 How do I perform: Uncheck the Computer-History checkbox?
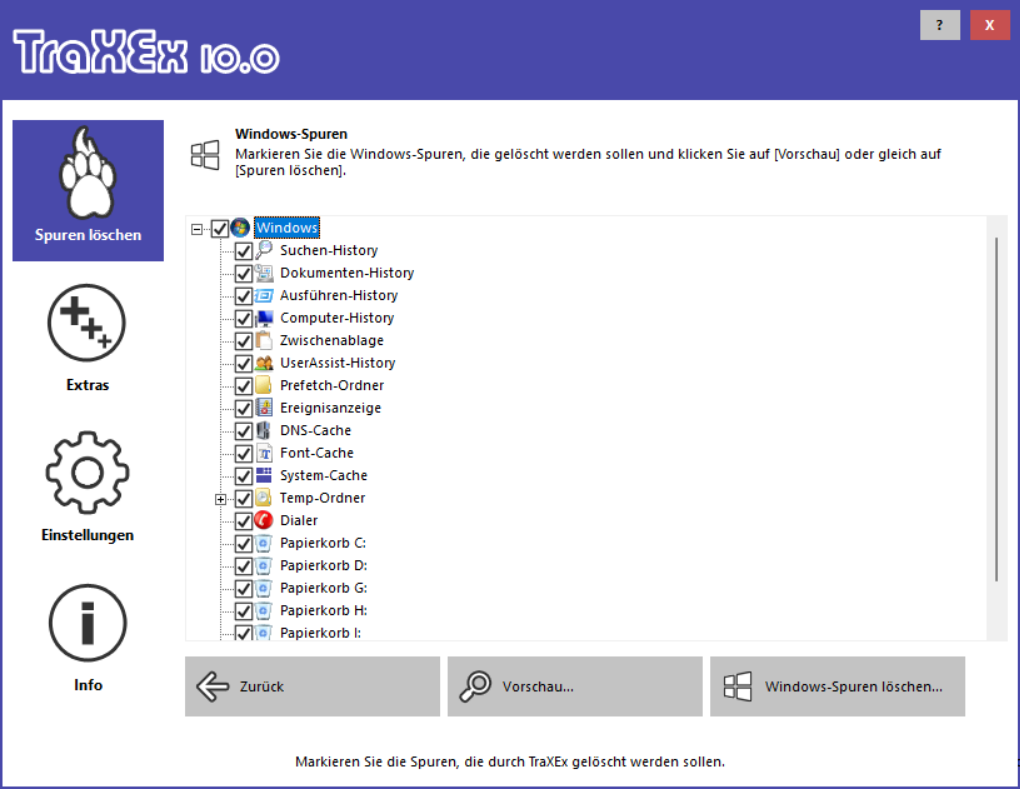(x=243, y=319)
